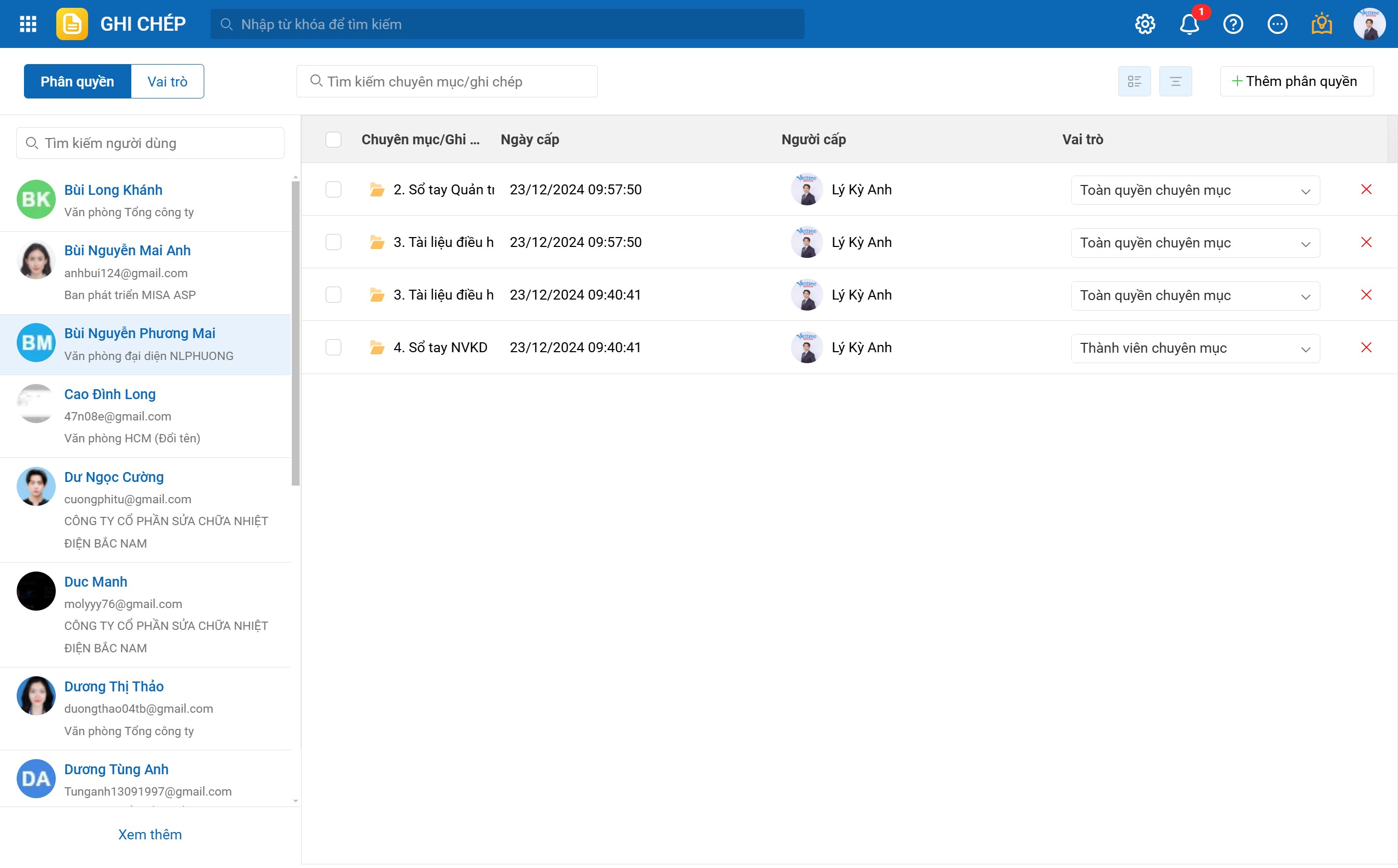Toggle the select-all header checkbox
This screenshot has width=1398, height=868.
[x=333, y=140]
